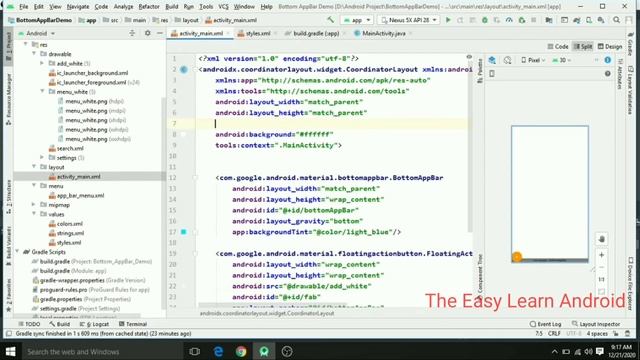Screen dimensions: 640x360
Task: Toggle the Build tool window
Action: (x=60, y=324)
